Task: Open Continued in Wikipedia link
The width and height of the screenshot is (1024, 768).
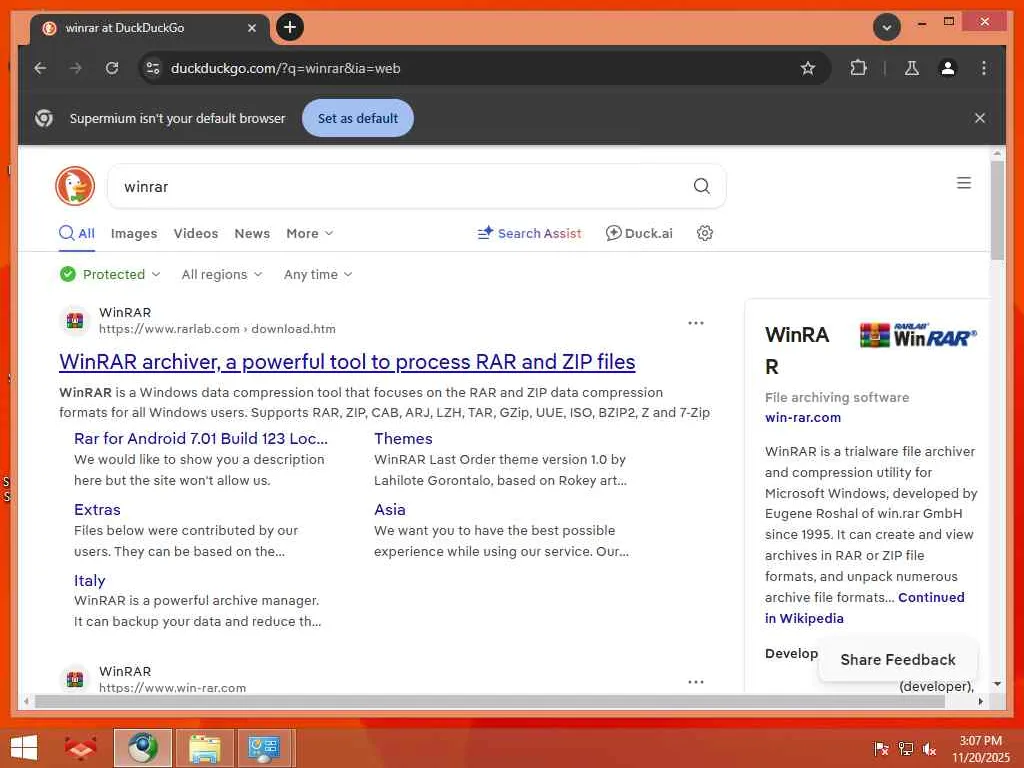Action: [865, 607]
